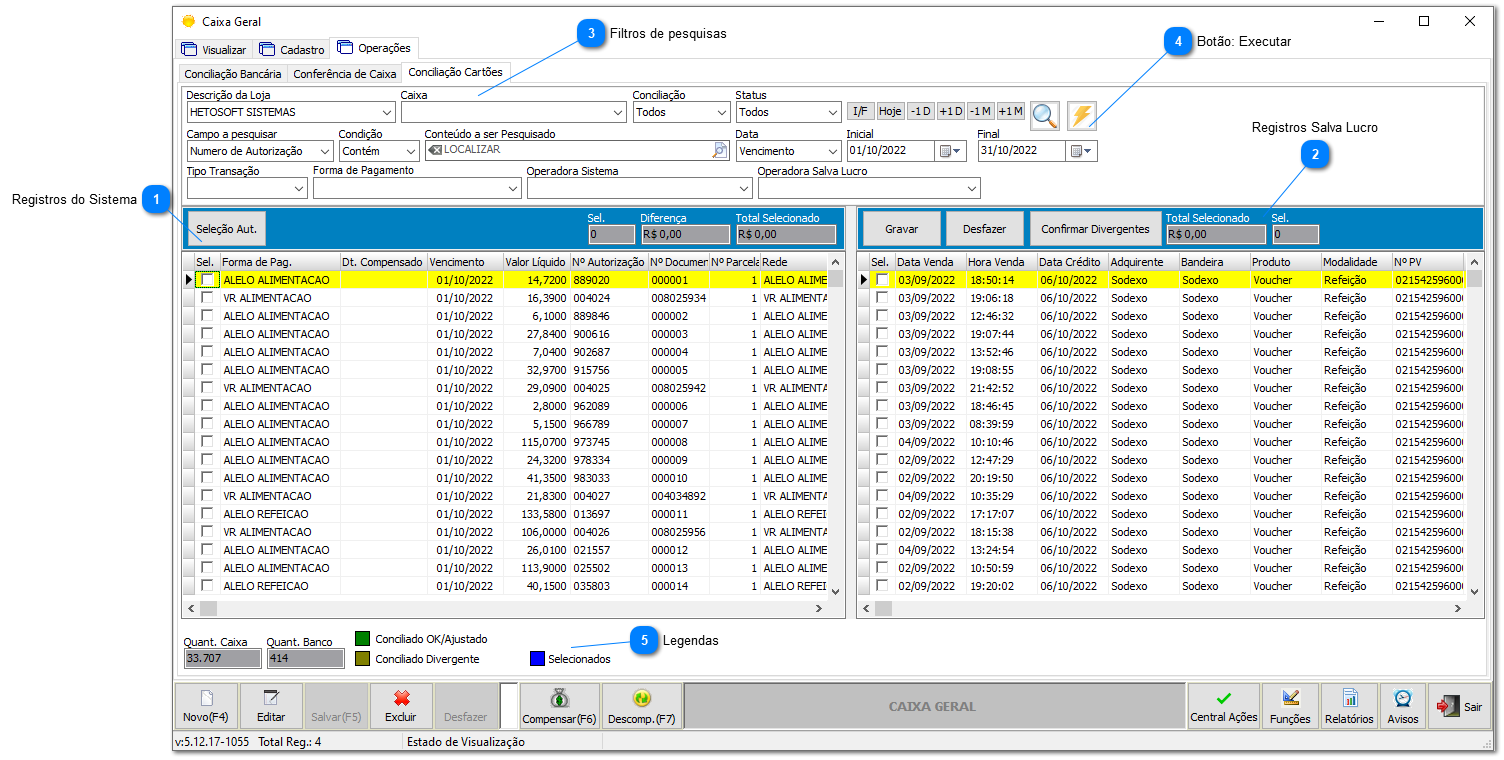Screen dimensions: 1504x760
Task: Click the Confirmar Divergentes button
Action: click(1095, 229)
